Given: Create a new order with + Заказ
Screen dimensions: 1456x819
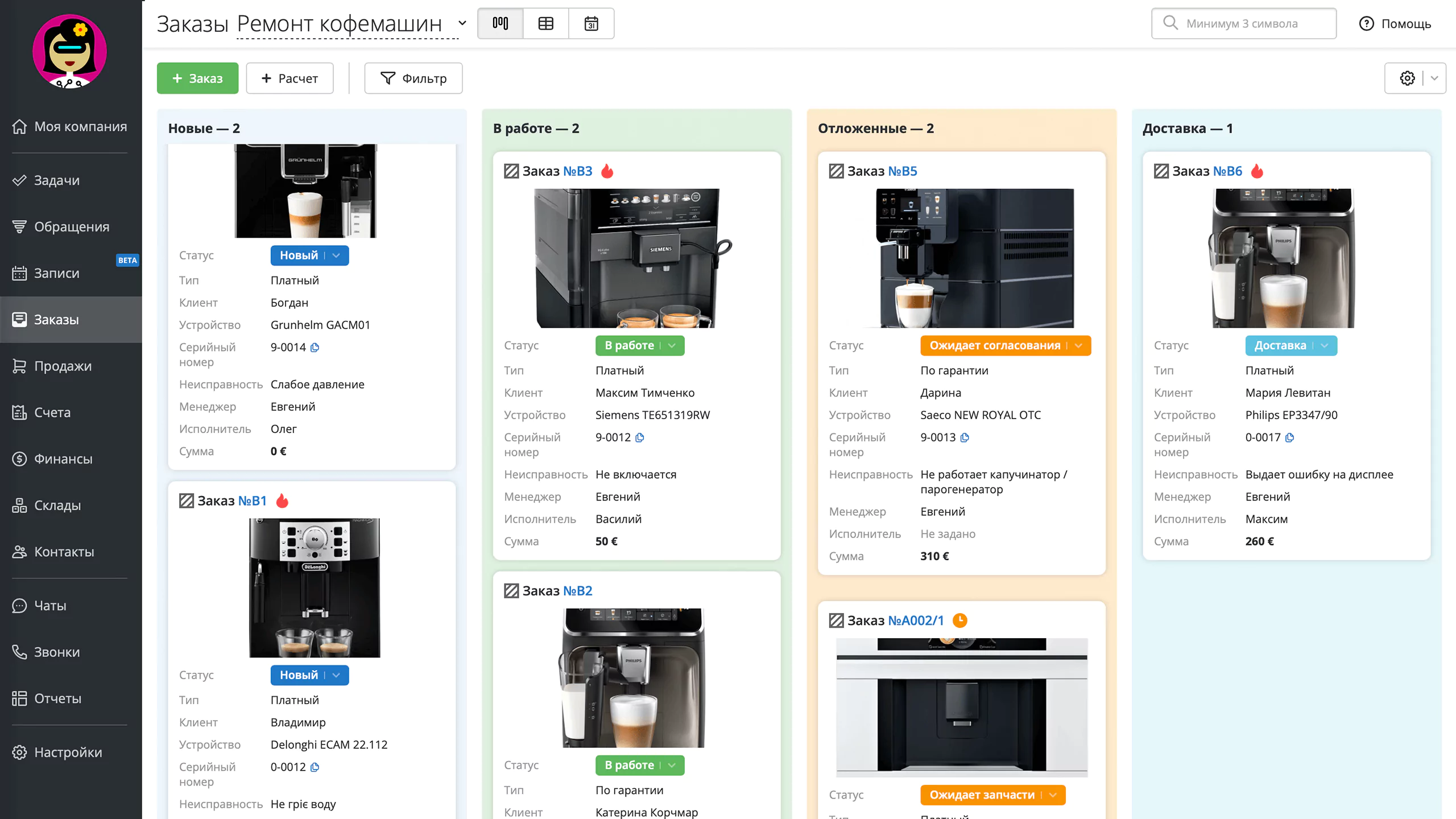Looking at the screenshot, I should pyautogui.click(x=197, y=78).
